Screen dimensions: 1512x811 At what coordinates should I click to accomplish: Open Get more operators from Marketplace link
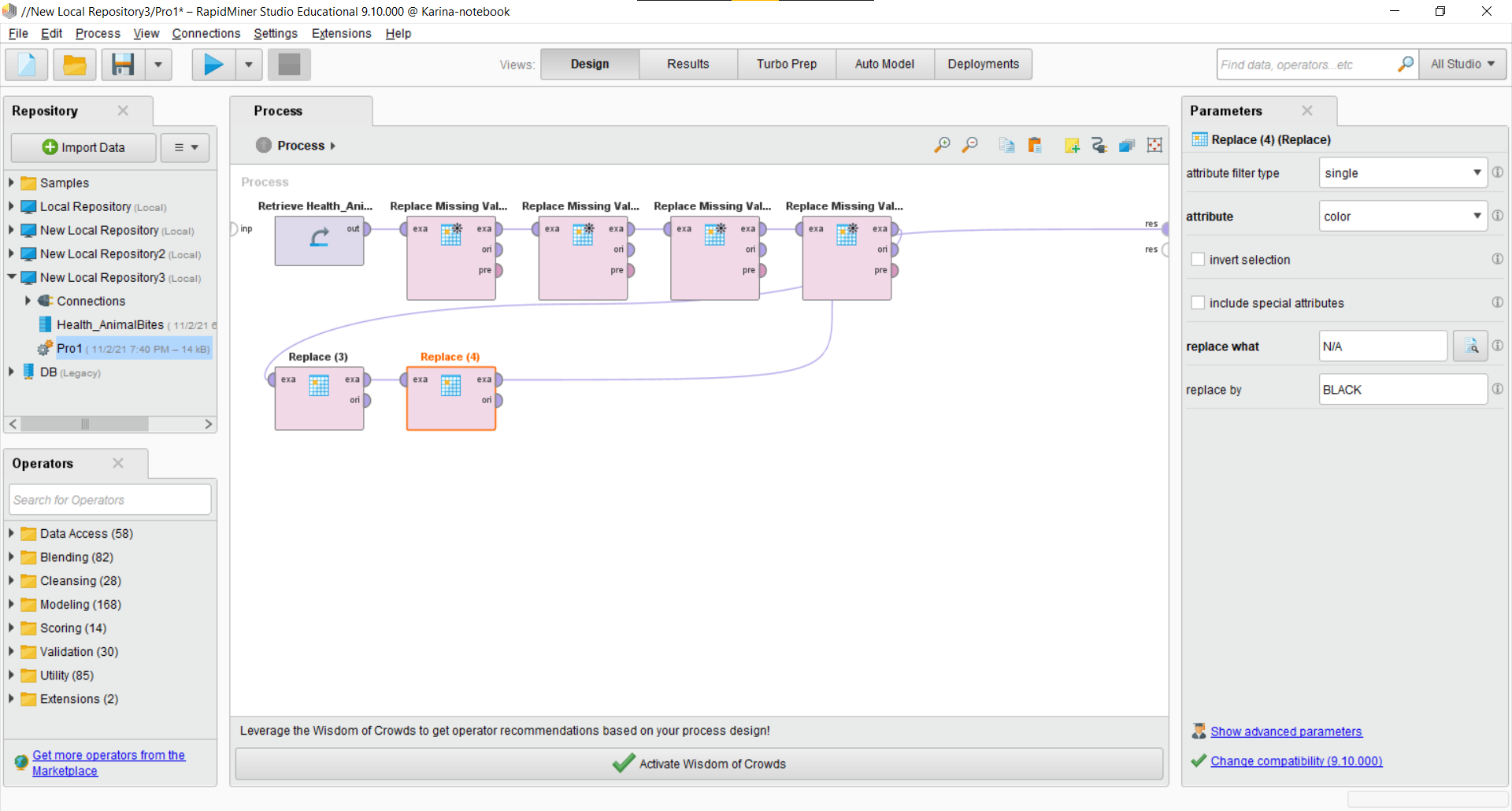point(109,763)
